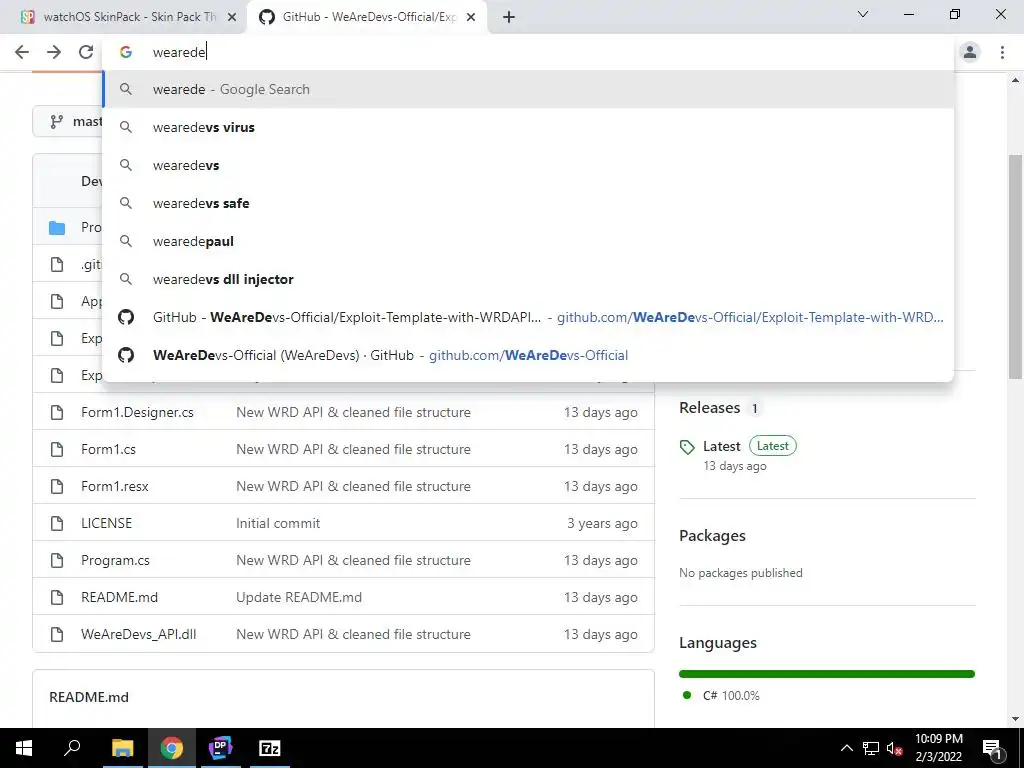Show hidden system tray icons
Screen dimensions: 1024x768
(846, 748)
